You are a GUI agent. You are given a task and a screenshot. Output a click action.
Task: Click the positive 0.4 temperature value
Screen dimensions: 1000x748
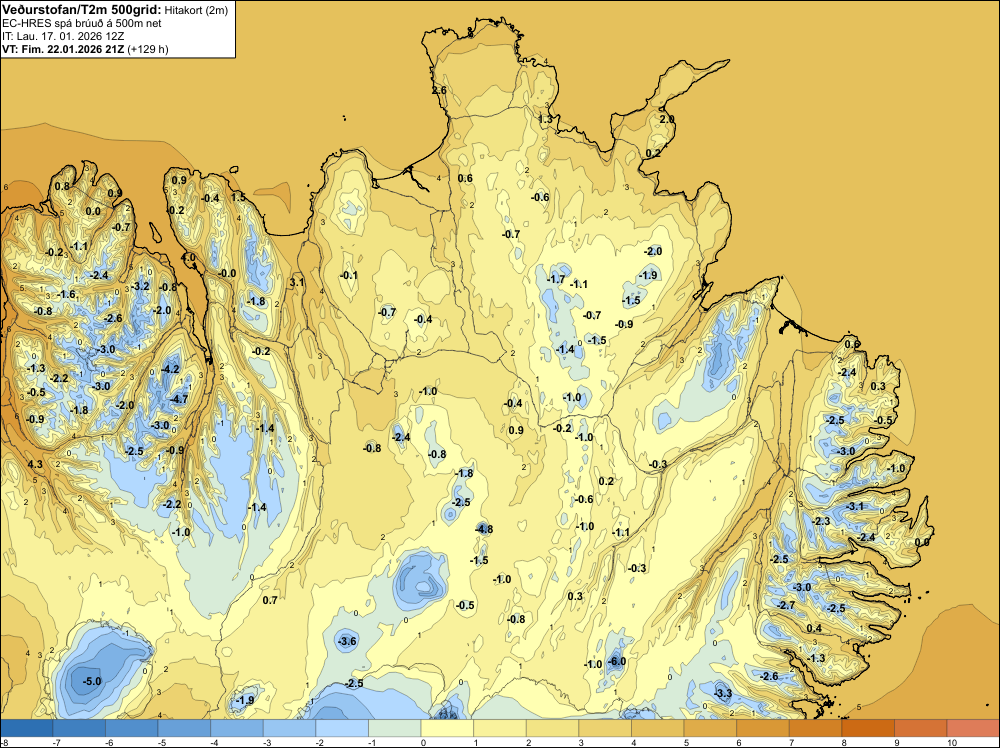[x=814, y=628]
